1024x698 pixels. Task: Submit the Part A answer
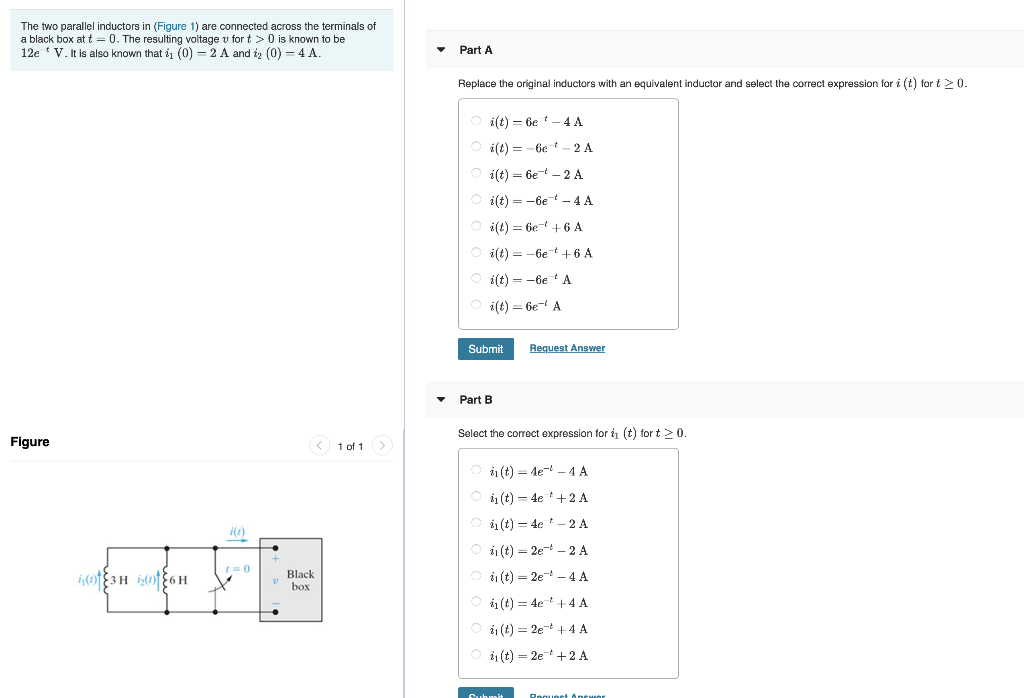486,348
